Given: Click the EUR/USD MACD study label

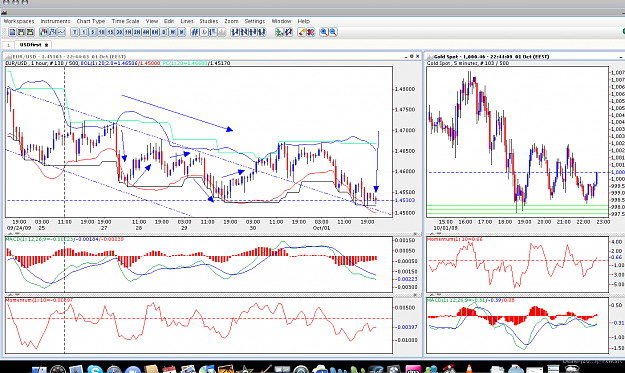Looking at the screenshot, I should click(x=65, y=239).
